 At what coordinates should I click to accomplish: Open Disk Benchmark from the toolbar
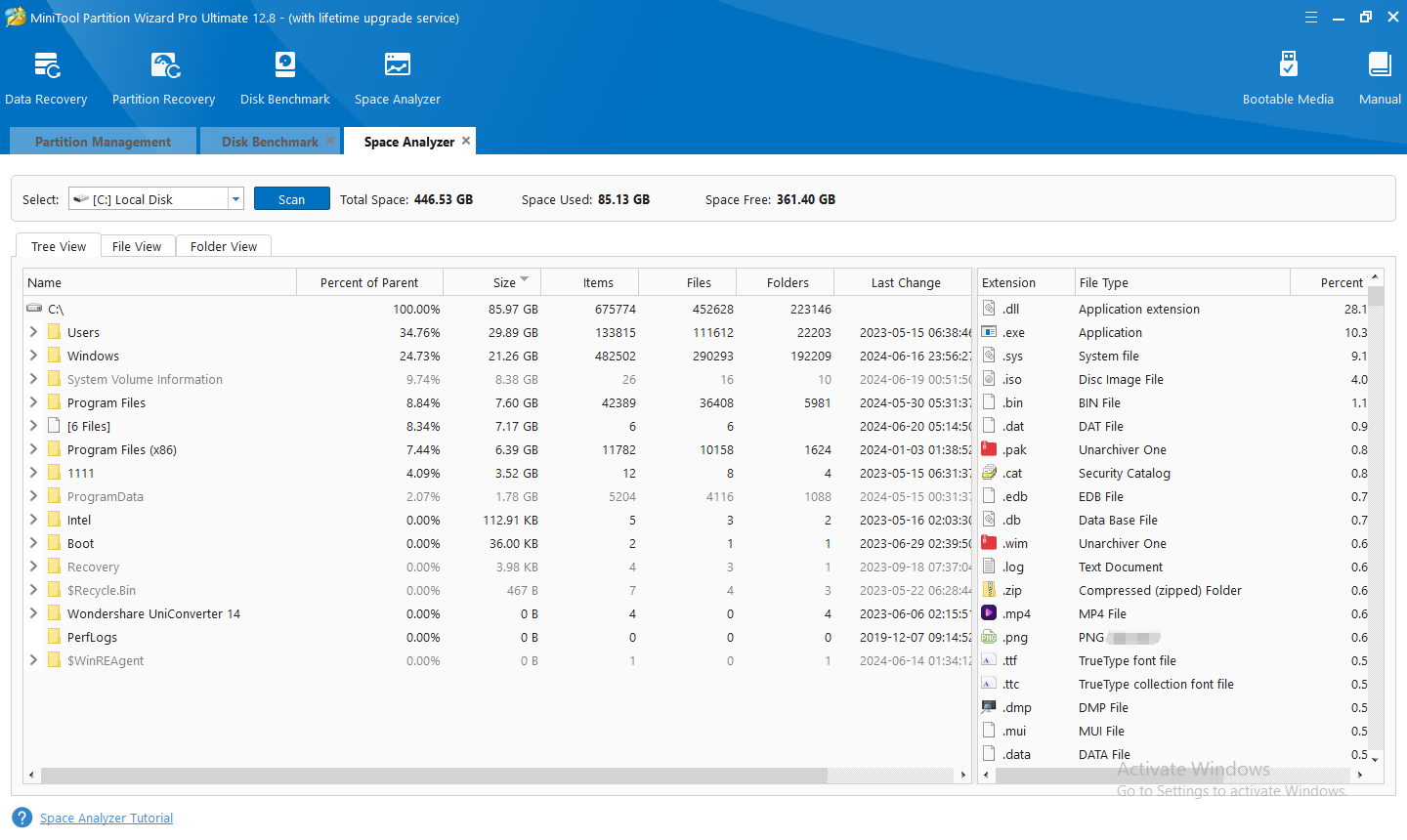(x=284, y=78)
